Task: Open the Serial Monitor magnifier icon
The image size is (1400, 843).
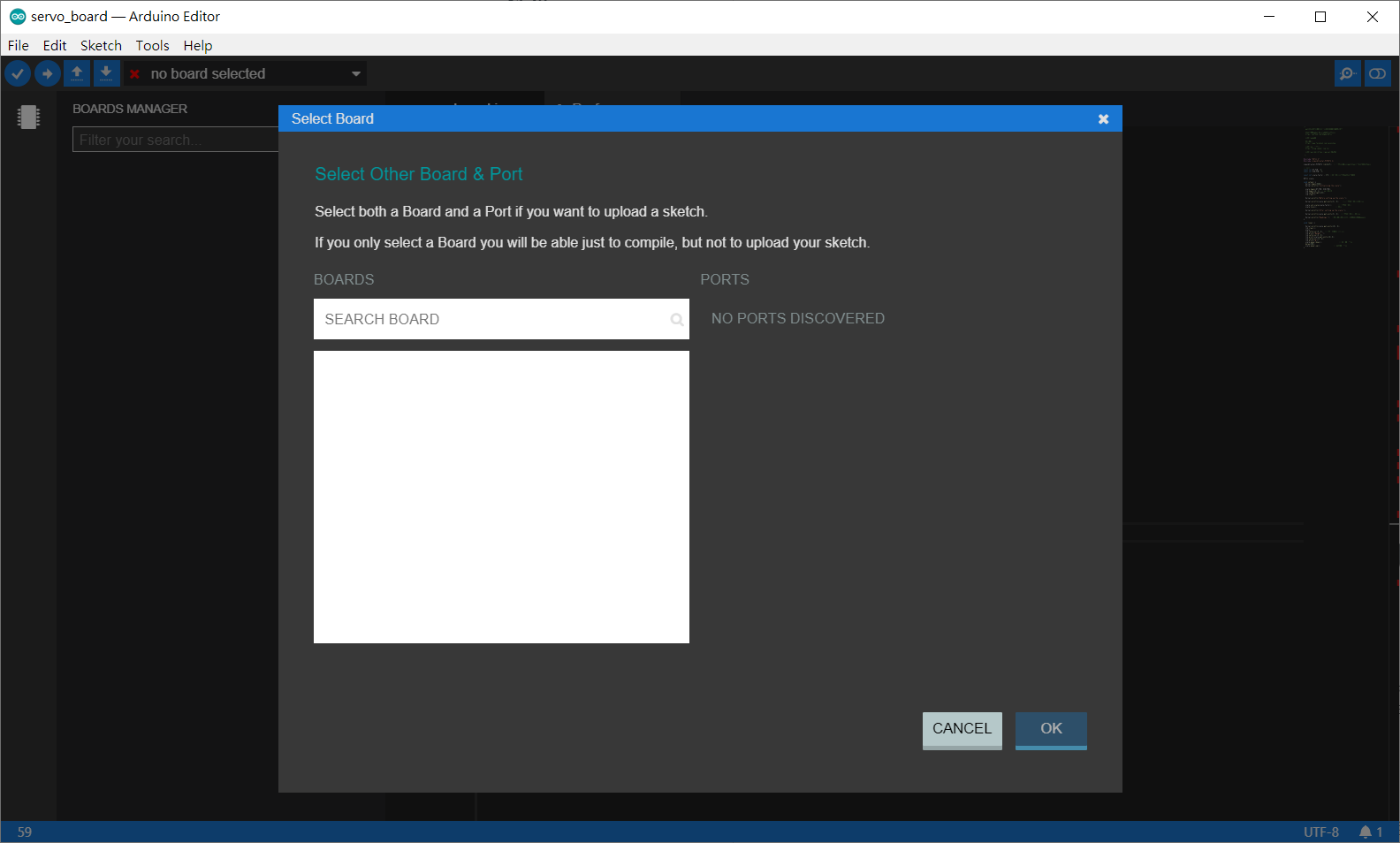Action: (1347, 74)
